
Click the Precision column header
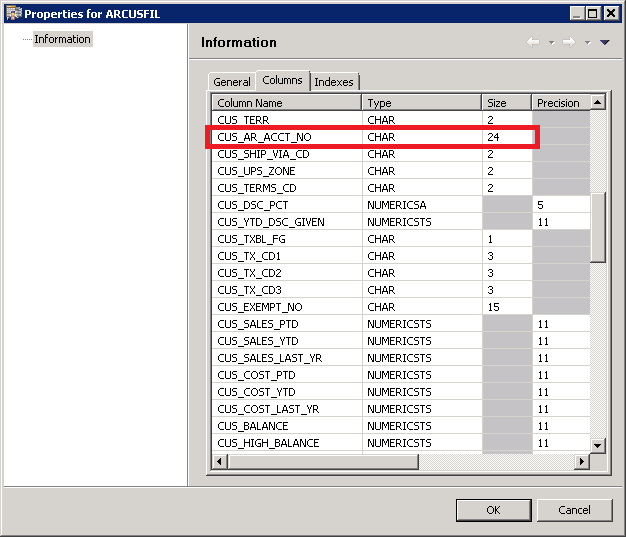pyautogui.click(x=561, y=103)
